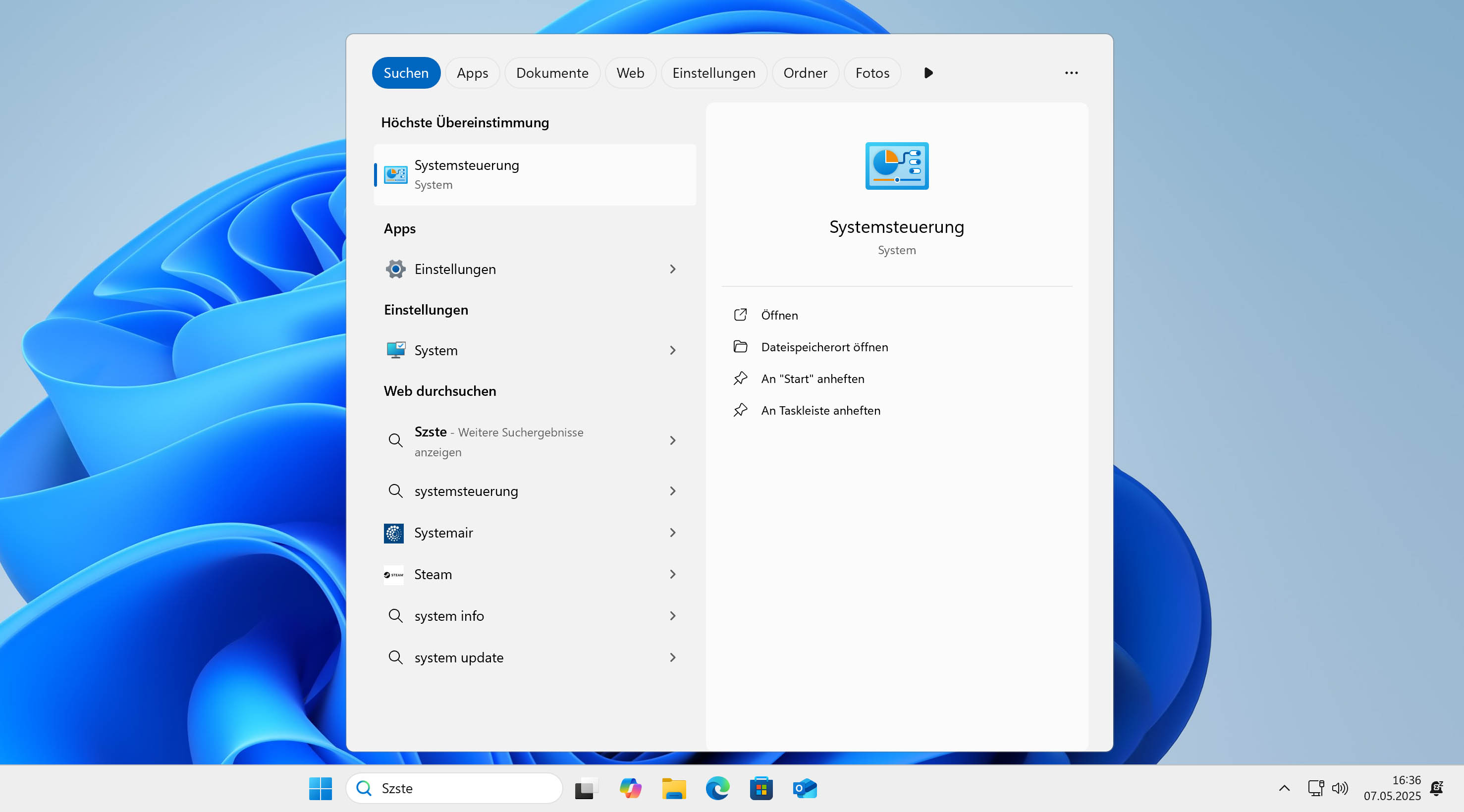Open Outlook from the taskbar
Screen dimensions: 1464x812
(805, 788)
